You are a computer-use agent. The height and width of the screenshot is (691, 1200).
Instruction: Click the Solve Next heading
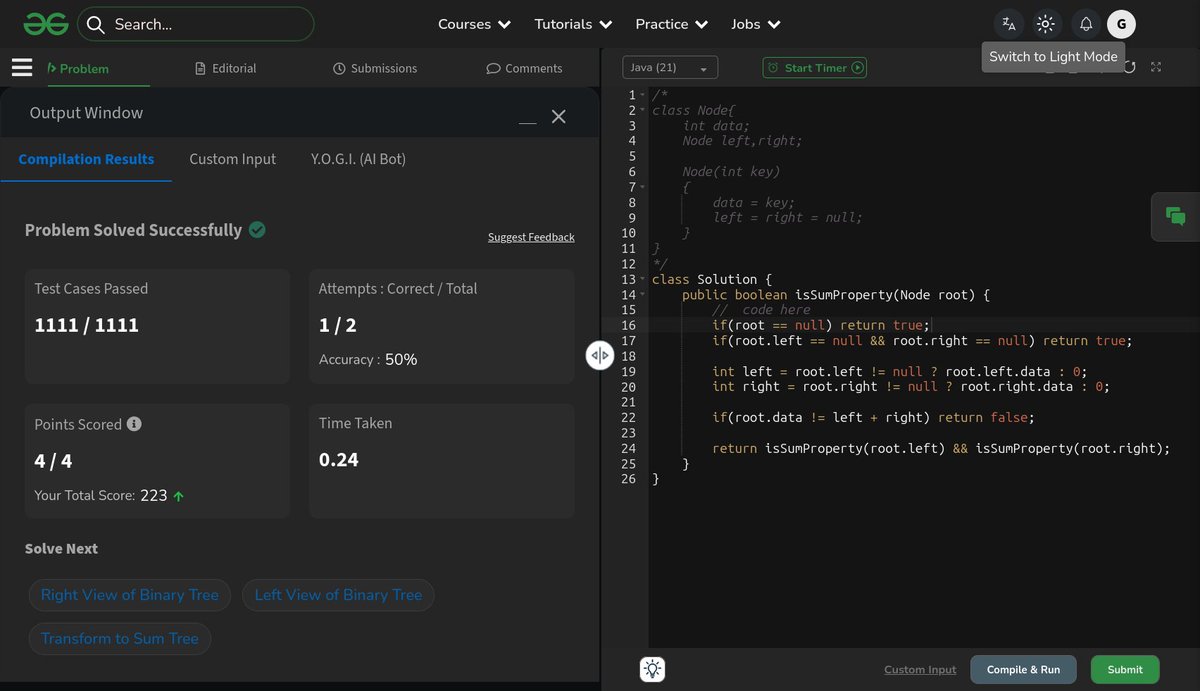pyautogui.click(x=61, y=549)
